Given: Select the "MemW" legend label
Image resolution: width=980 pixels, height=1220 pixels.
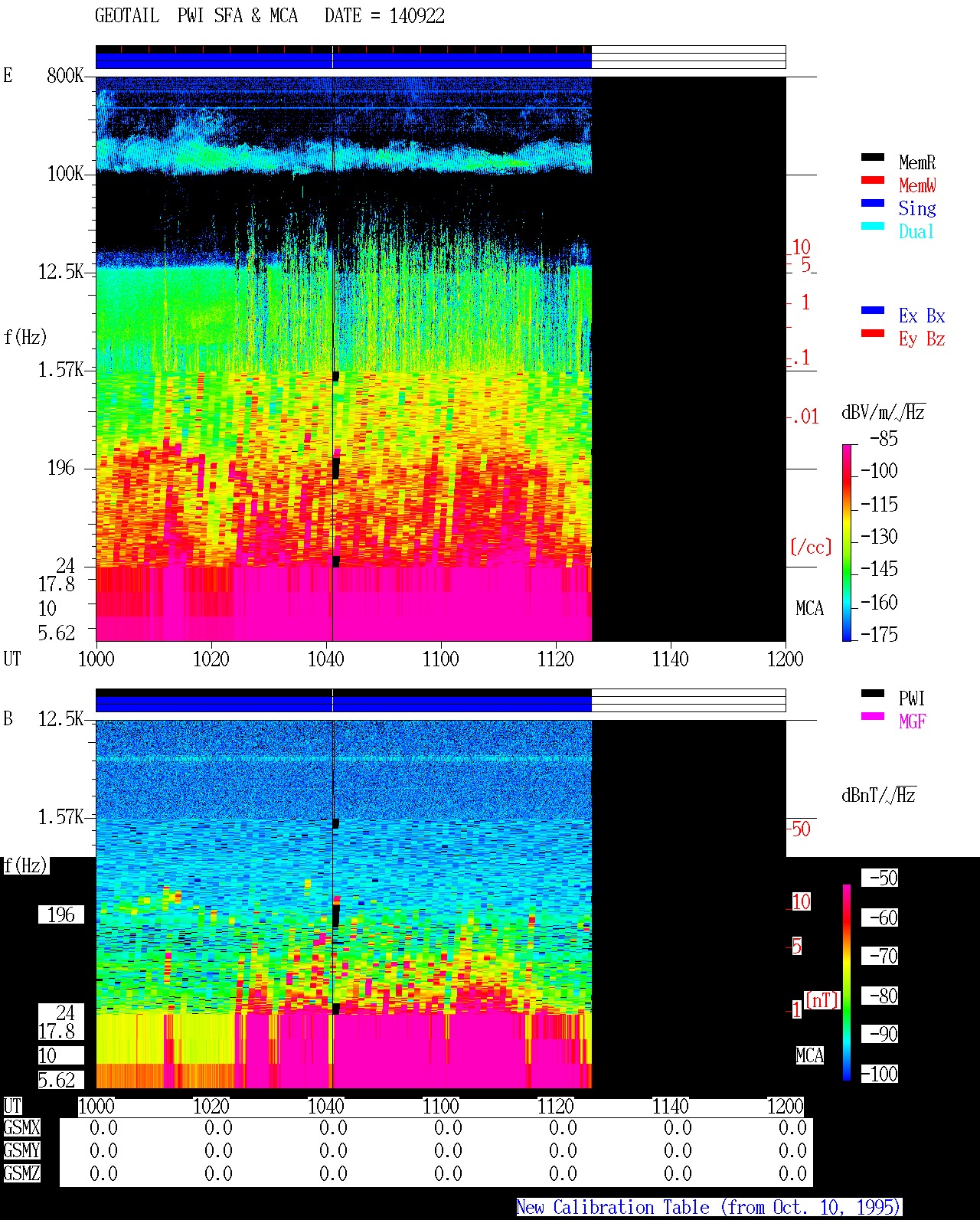Looking at the screenshot, I should (917, 185).
